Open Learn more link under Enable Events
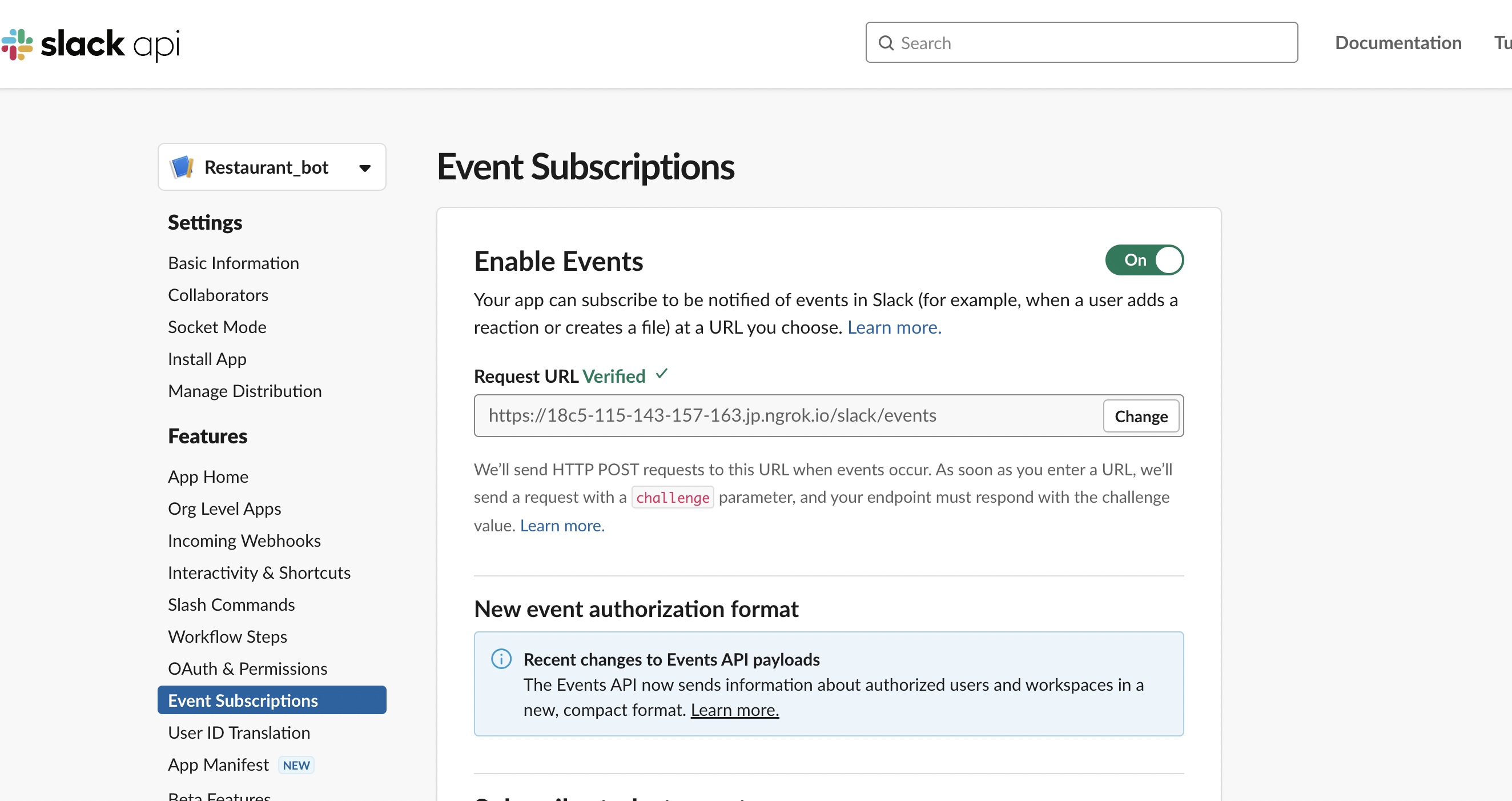 894,327
